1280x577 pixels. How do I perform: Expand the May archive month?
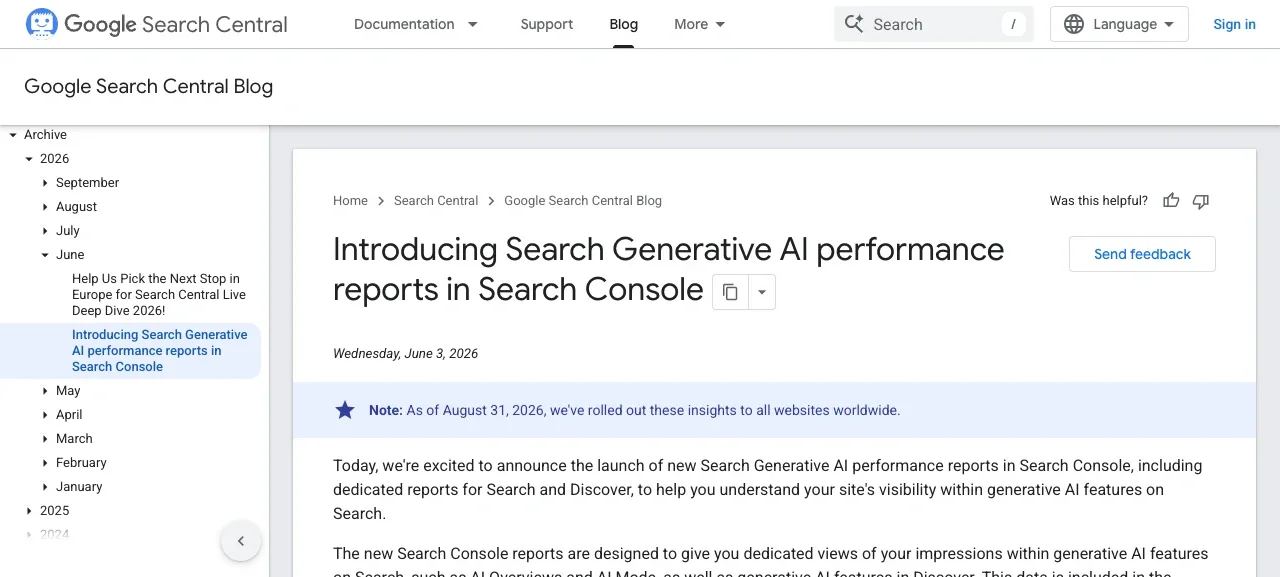45,391
